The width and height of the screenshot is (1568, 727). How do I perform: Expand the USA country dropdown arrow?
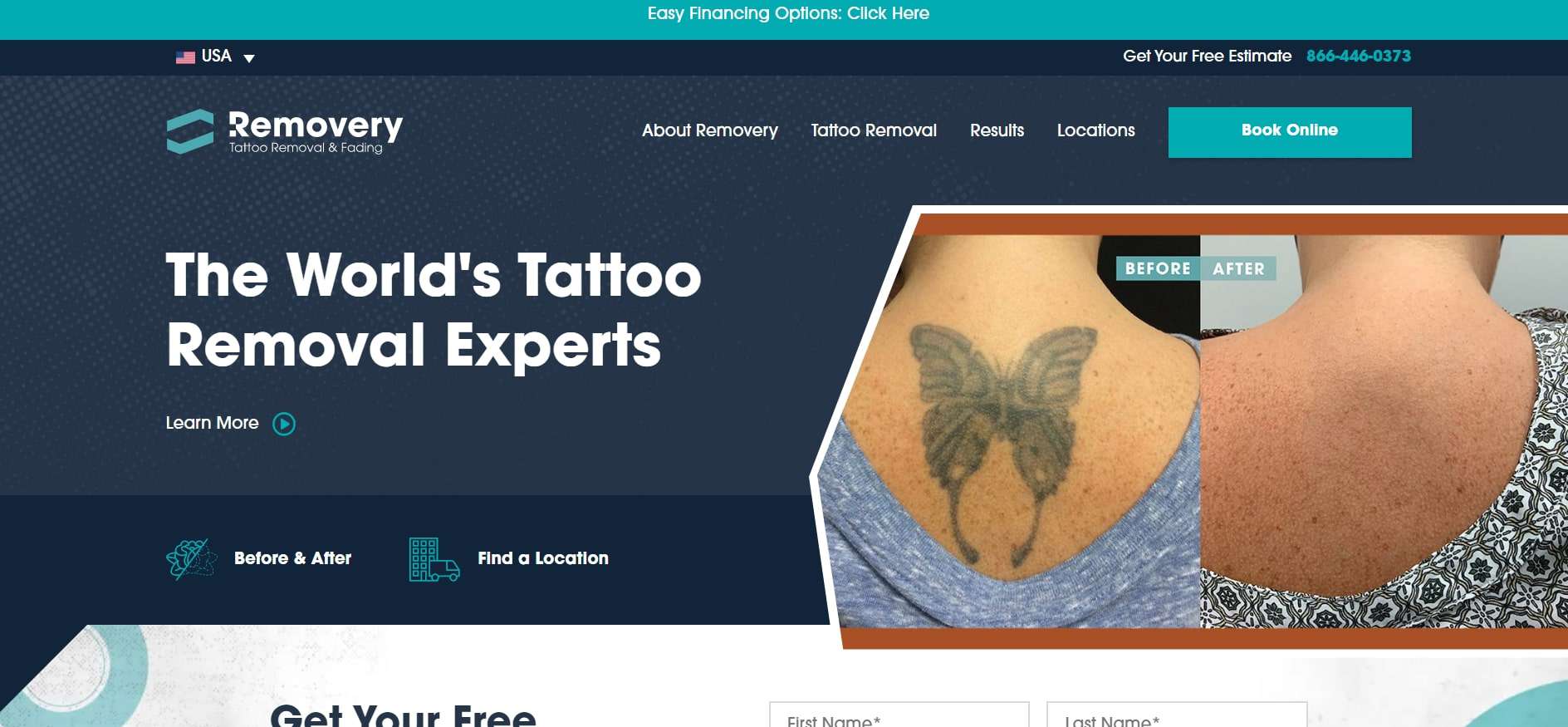click(x=249, y=58)
